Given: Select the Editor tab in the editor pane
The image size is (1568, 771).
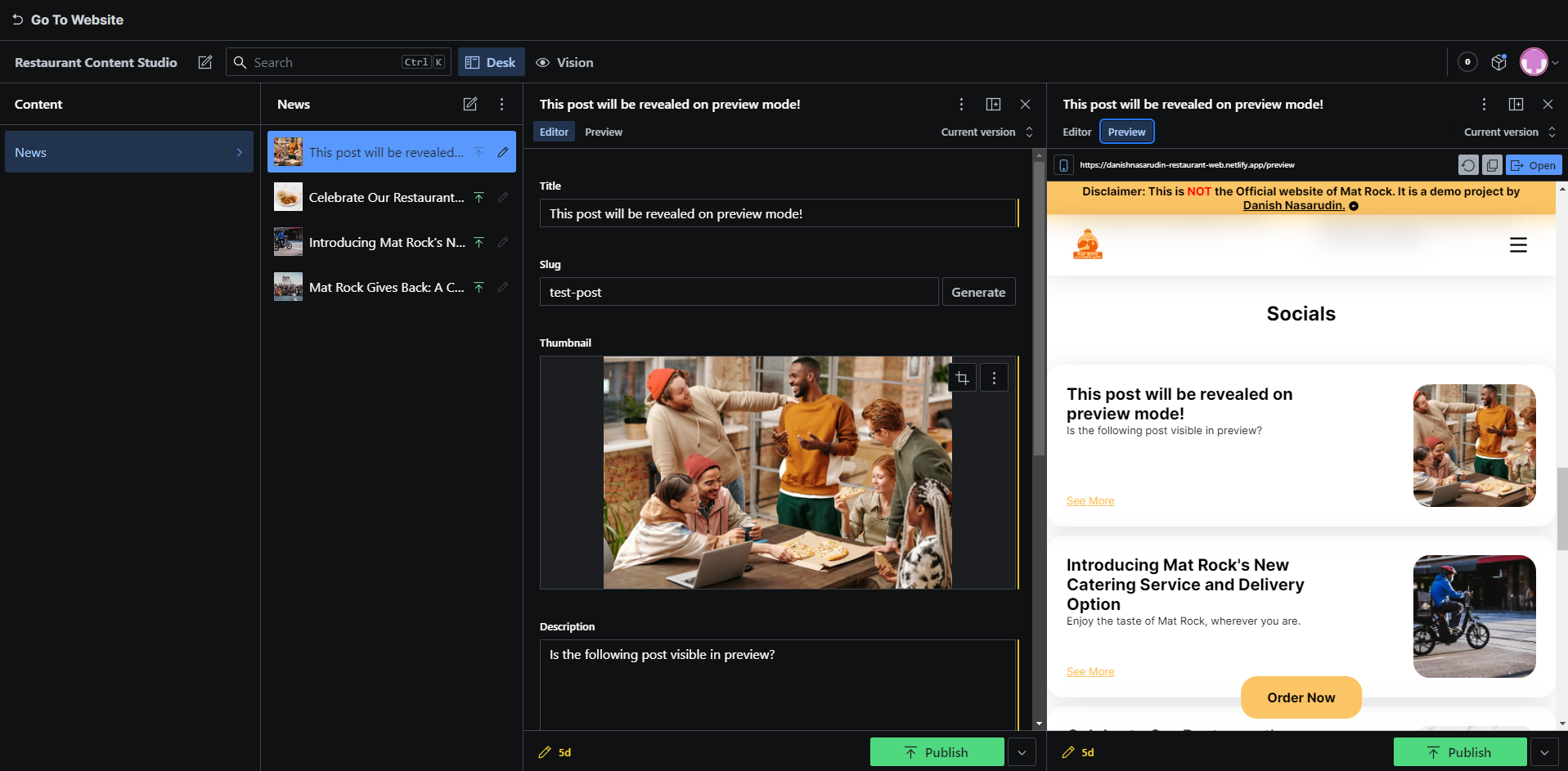Looking at the screenshot, I should [554, 132].
